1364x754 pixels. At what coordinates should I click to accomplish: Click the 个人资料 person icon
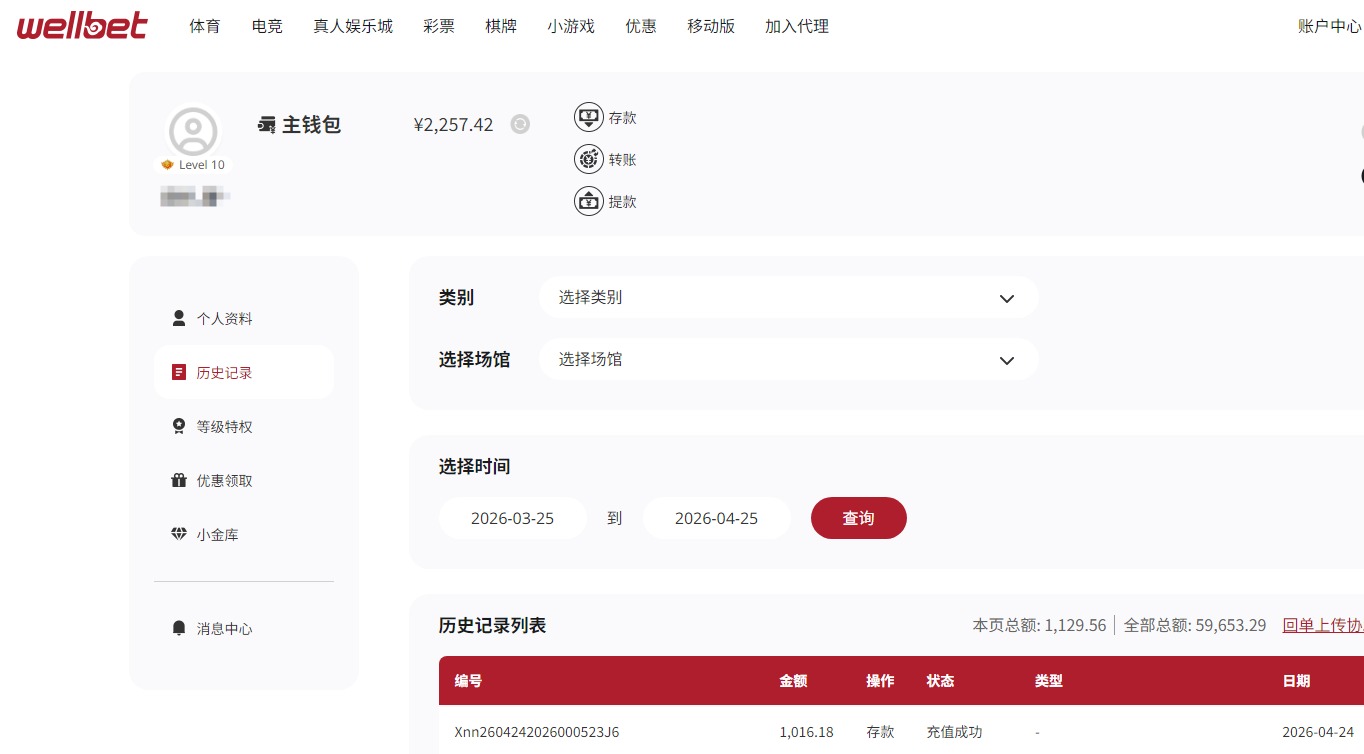coord(179,318)
